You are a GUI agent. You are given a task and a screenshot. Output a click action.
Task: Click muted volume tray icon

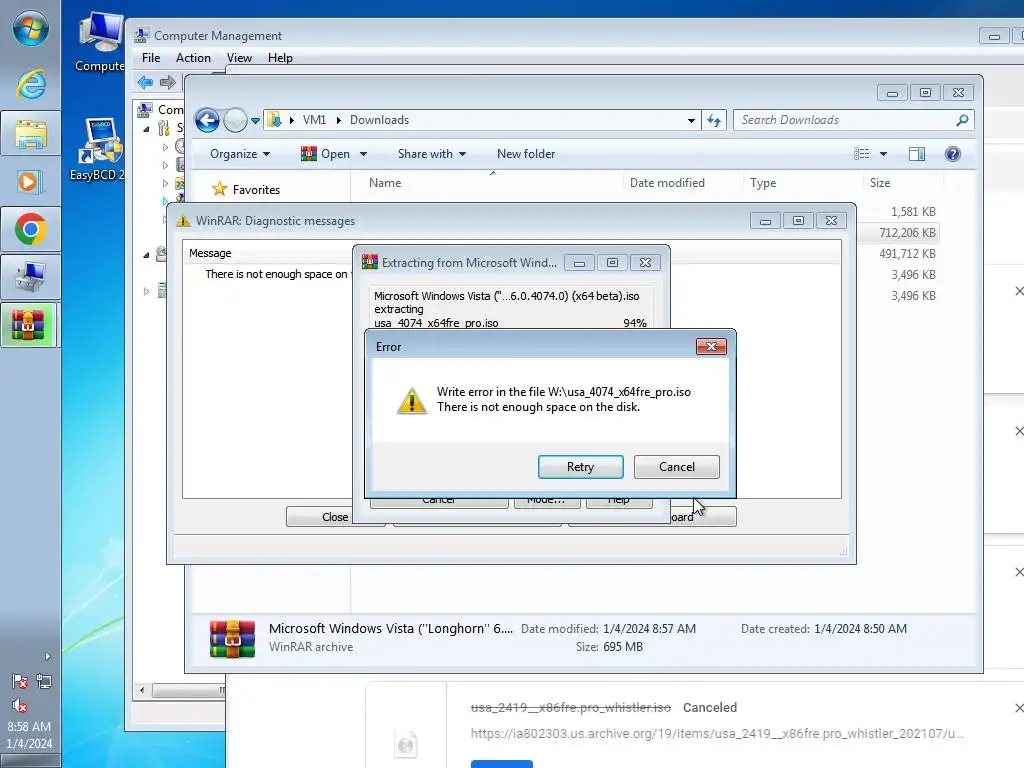20,705
